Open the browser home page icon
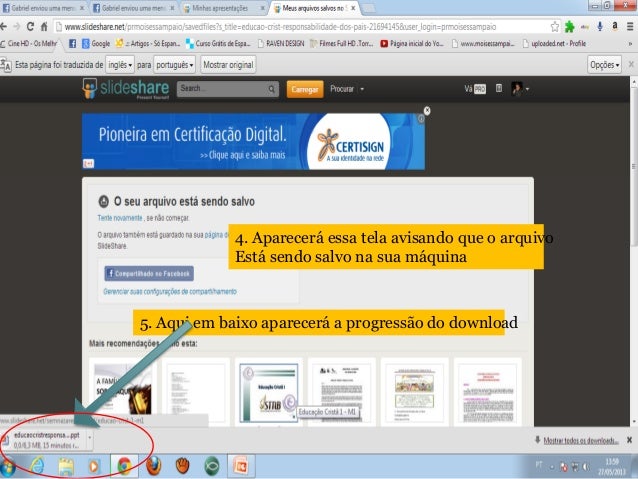This screenshot has height=479, width=638. tap(44, 26)
